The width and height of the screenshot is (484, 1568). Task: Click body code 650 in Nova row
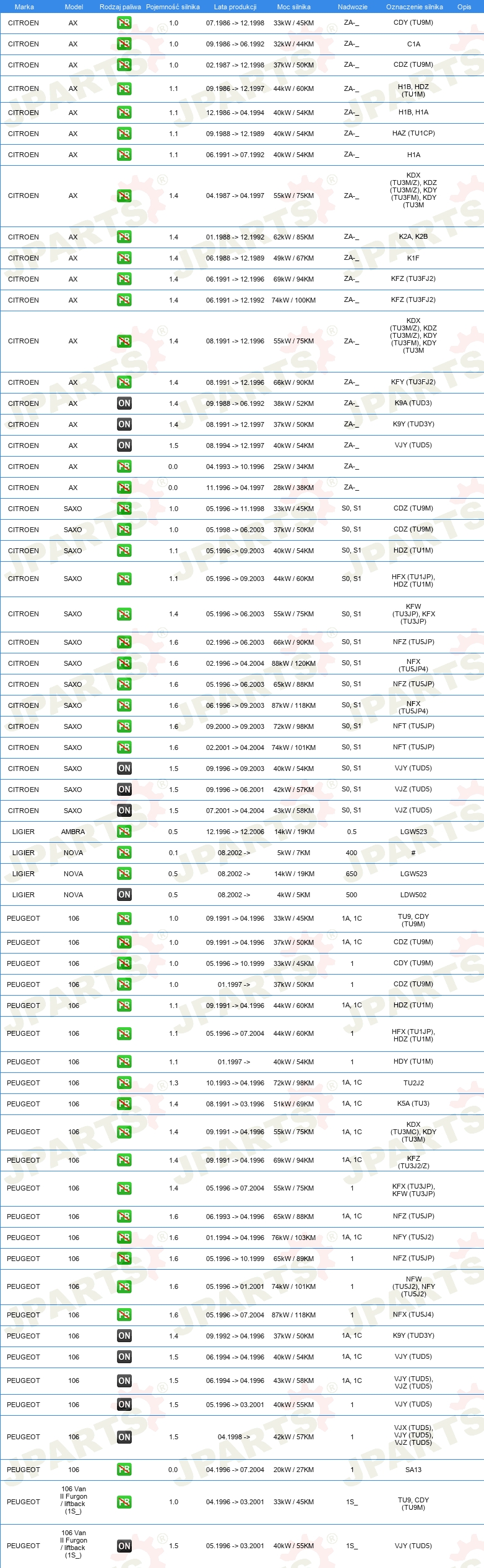click(352, 874)
